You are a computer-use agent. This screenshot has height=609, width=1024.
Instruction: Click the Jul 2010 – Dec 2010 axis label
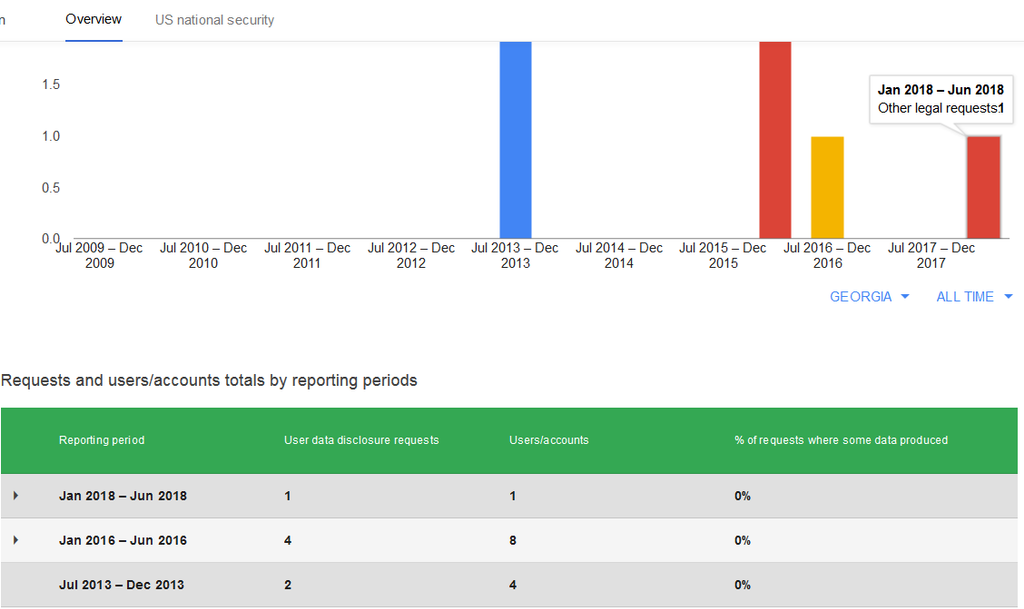tap(203, 255)
